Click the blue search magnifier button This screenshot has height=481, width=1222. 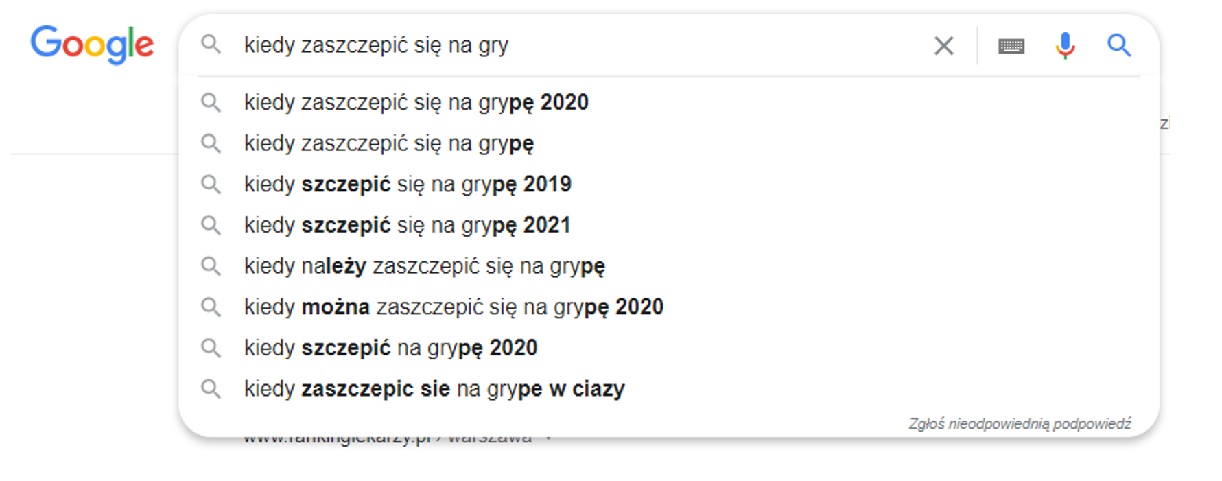[x=1119, y=45]
